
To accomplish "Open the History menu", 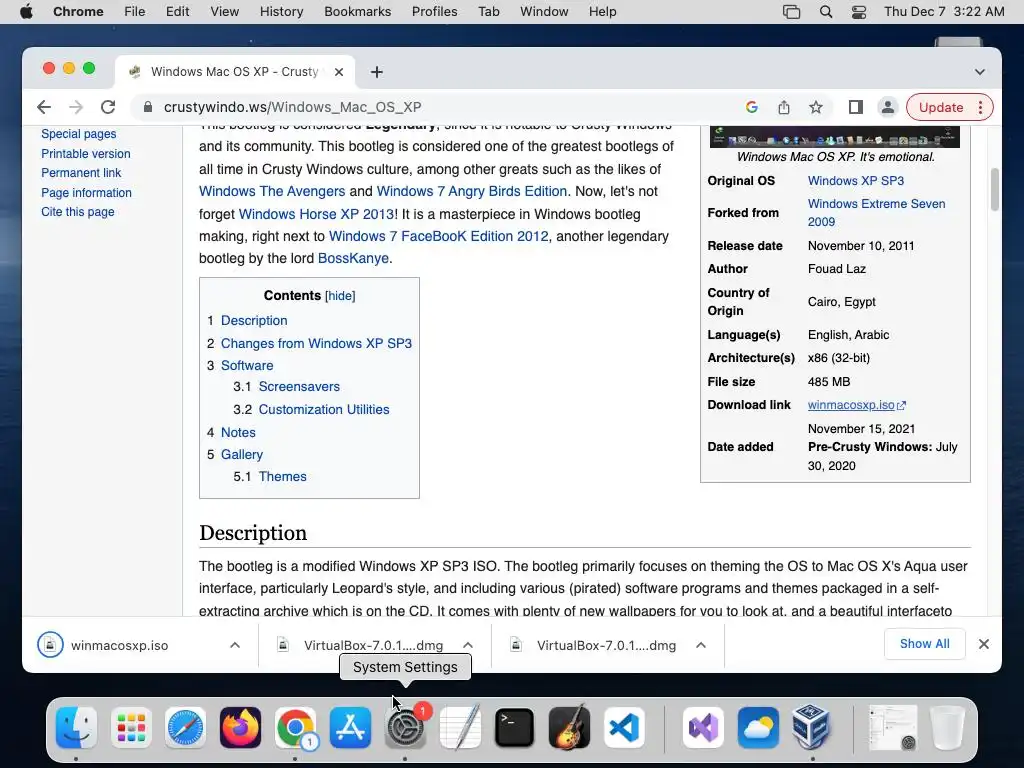I will [x=281, y=12].
